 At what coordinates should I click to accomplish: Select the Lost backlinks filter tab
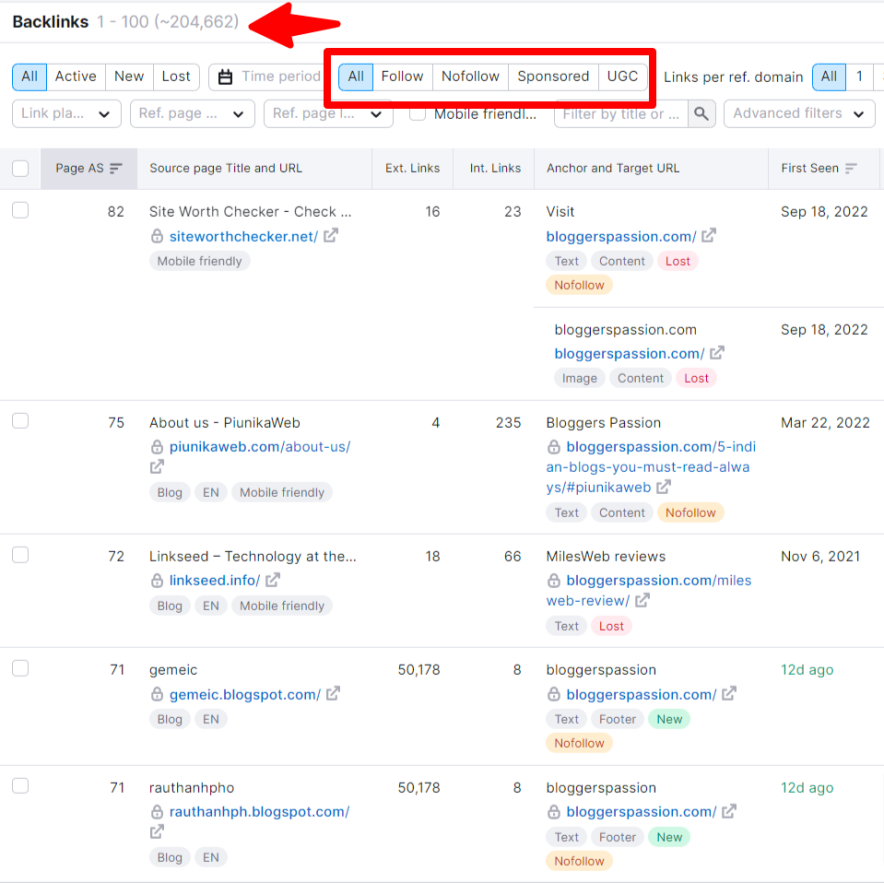tap(176, 76)
